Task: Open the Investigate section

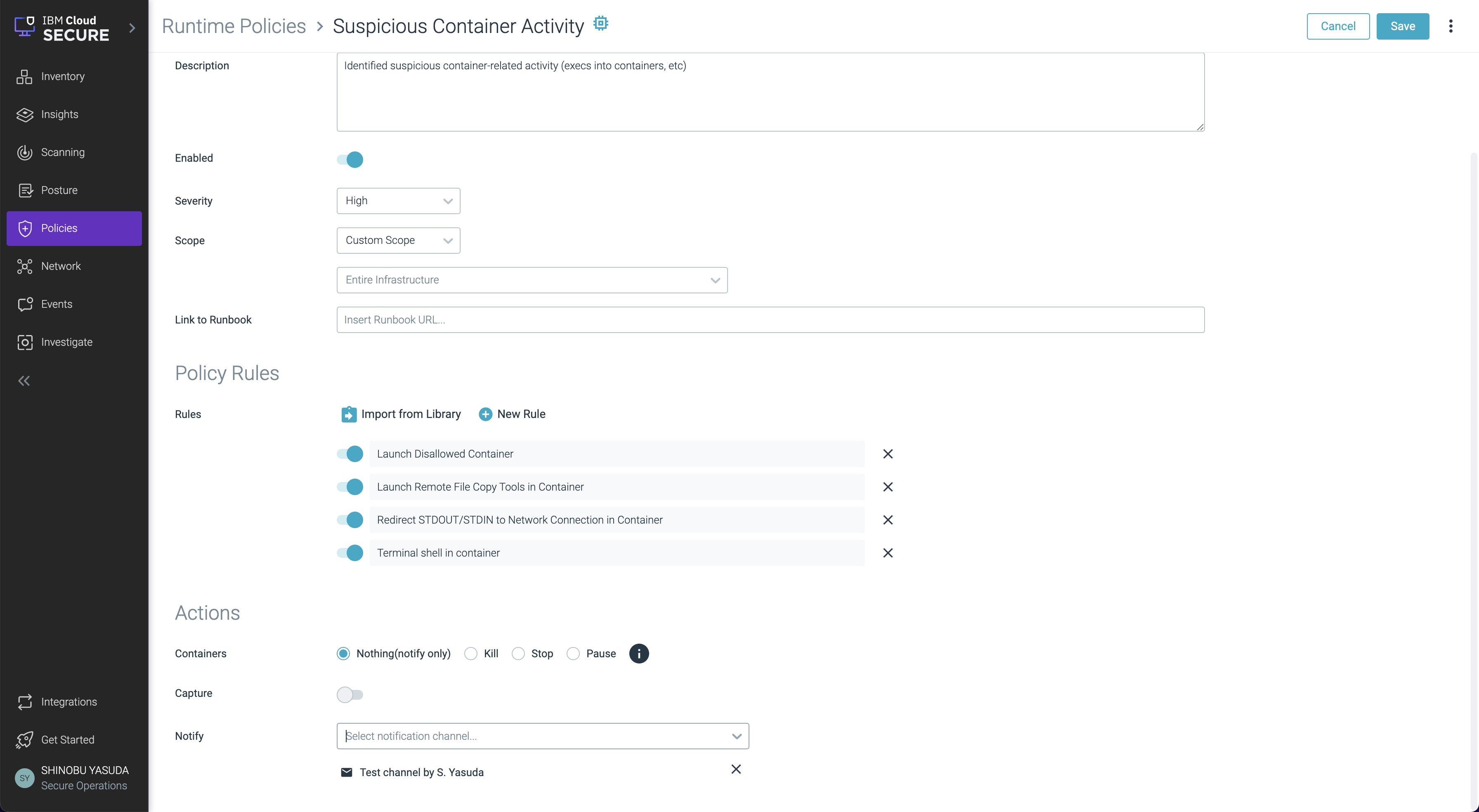Action: coord(66,342)
